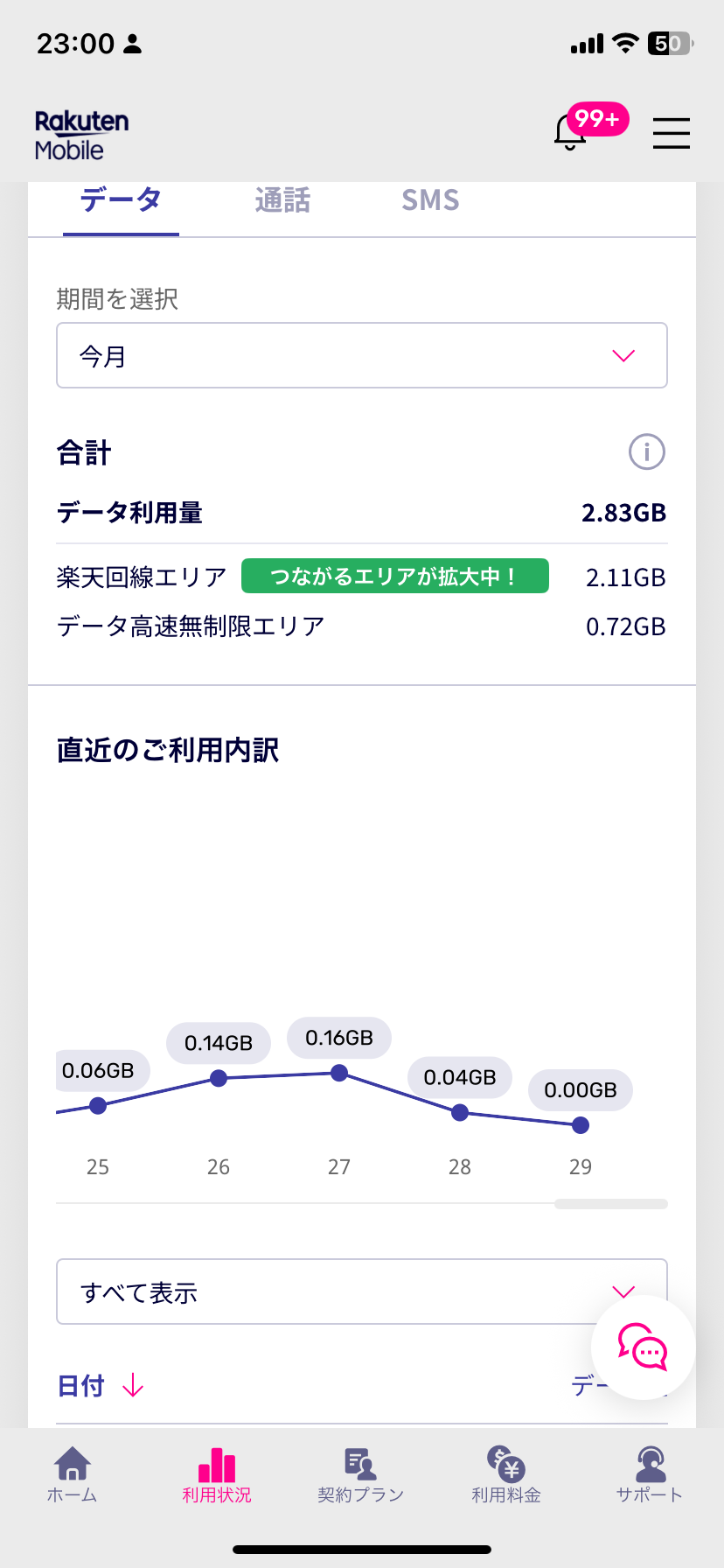Tap the info icon beside 合計
This screenshot has width=724, height=1568.
tap(647, 452)
